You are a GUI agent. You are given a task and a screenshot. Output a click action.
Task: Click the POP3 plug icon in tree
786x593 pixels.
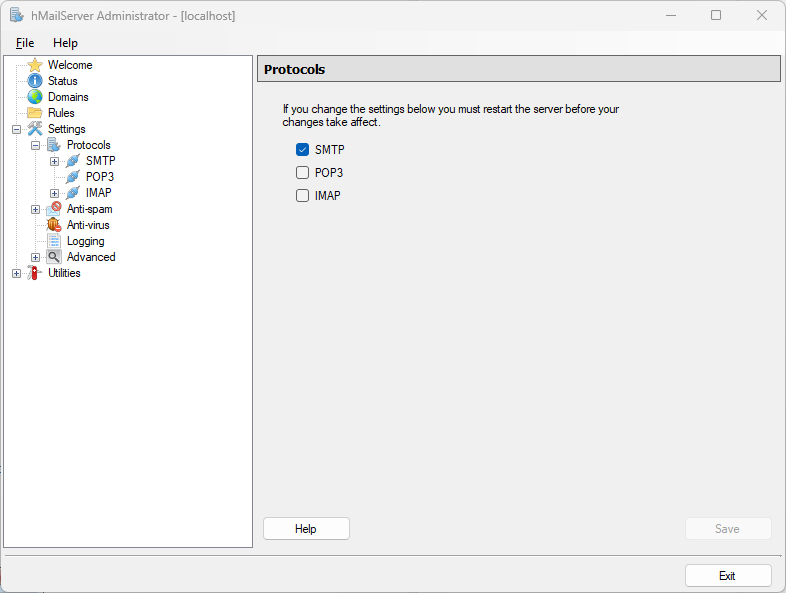click(73, 177)
